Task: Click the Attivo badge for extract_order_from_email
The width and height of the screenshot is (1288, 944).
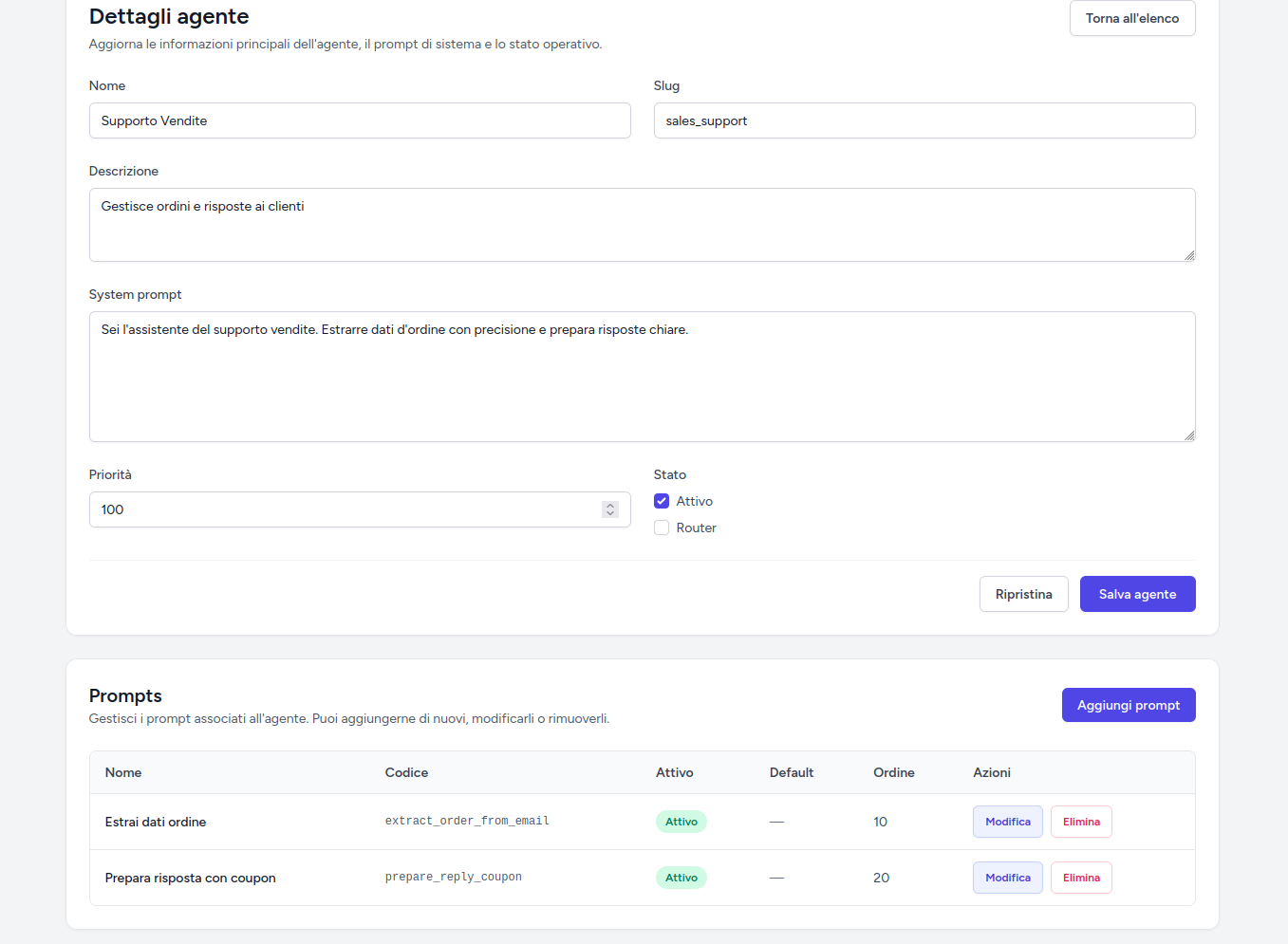Action: tap(681, 822)
